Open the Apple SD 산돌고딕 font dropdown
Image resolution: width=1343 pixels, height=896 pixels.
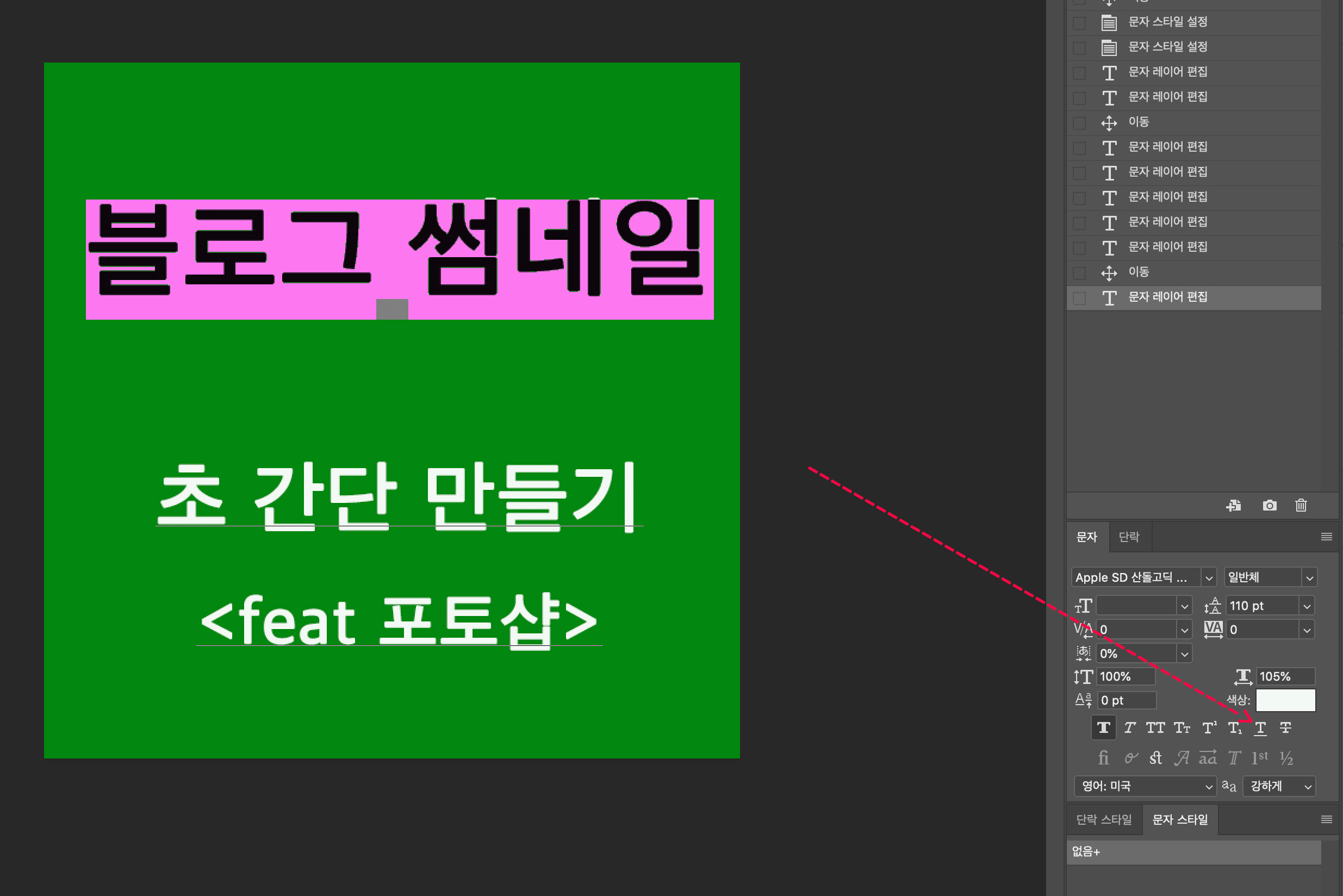(1208, 578)
